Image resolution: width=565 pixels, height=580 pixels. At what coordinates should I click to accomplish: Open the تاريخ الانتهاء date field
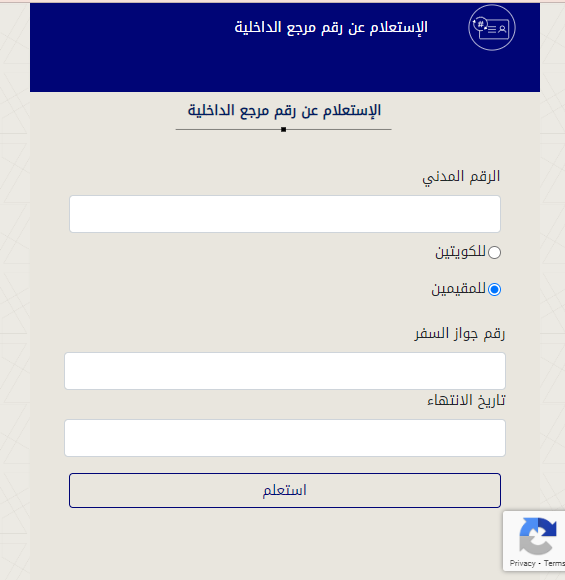285,438
